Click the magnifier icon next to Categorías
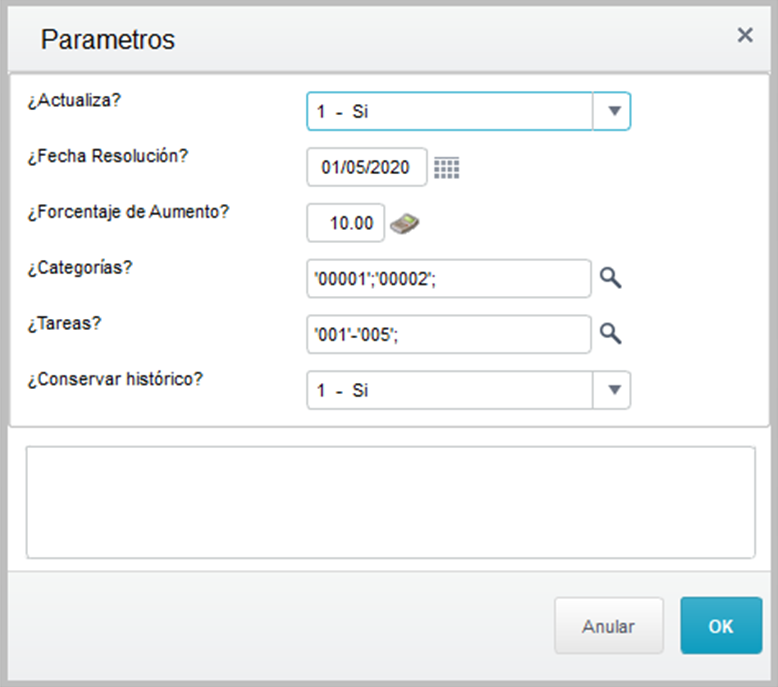Image resolution: width=778 pixels, height=687 pixels. (x=610, y=278)
